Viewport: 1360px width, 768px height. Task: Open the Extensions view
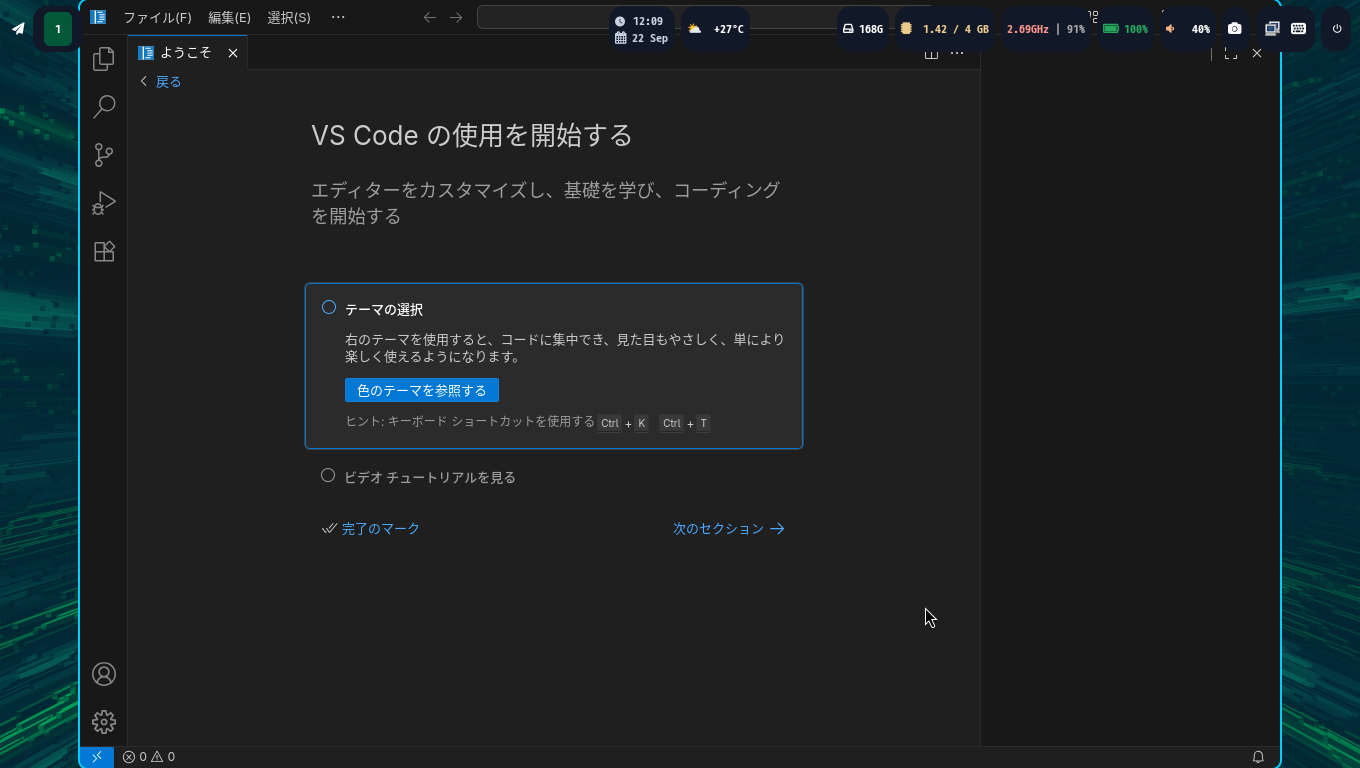tap(104, 251)
